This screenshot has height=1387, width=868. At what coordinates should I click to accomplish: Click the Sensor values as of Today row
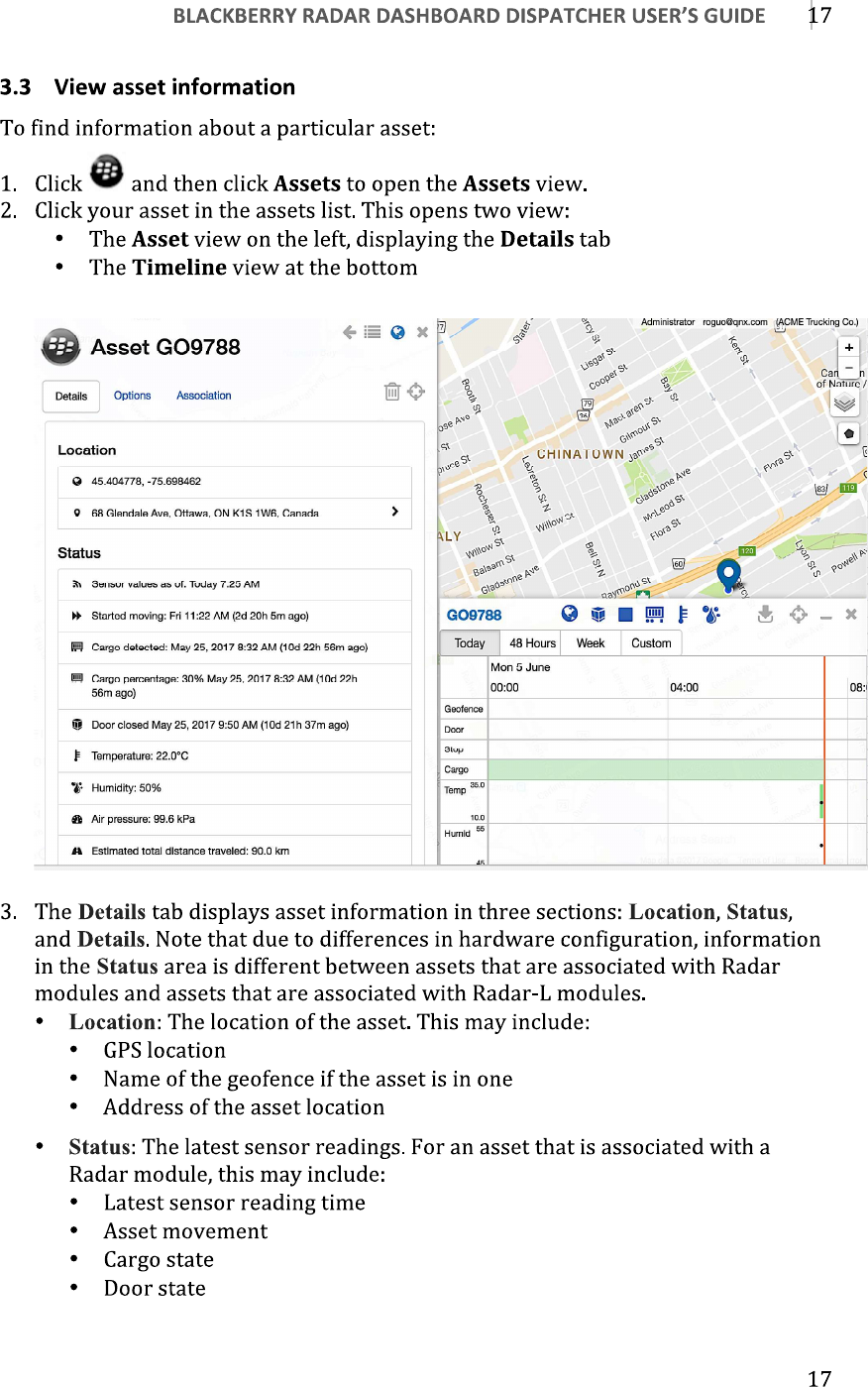[235, 584]
